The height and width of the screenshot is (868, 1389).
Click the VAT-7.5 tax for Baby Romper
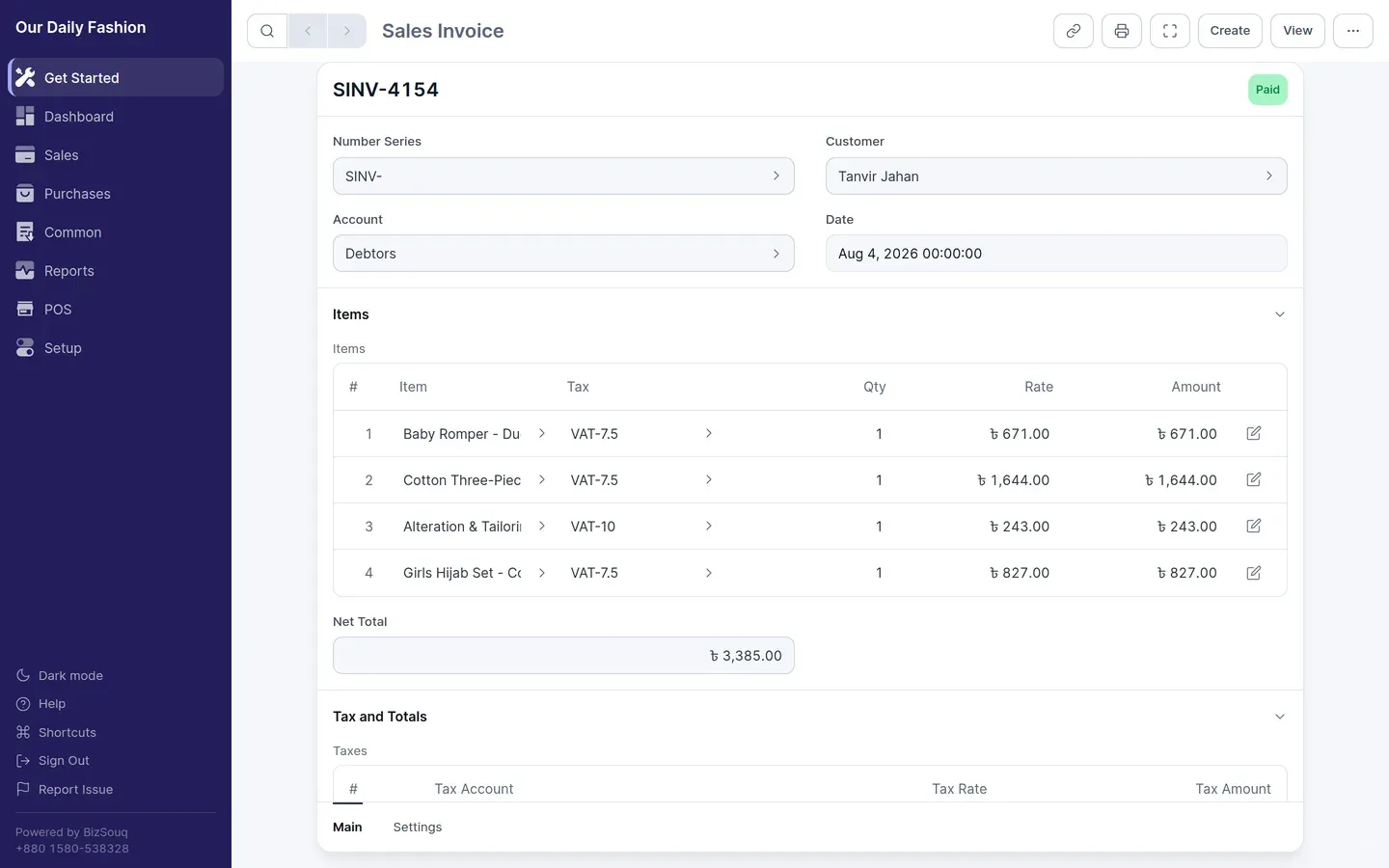[594, 434]
